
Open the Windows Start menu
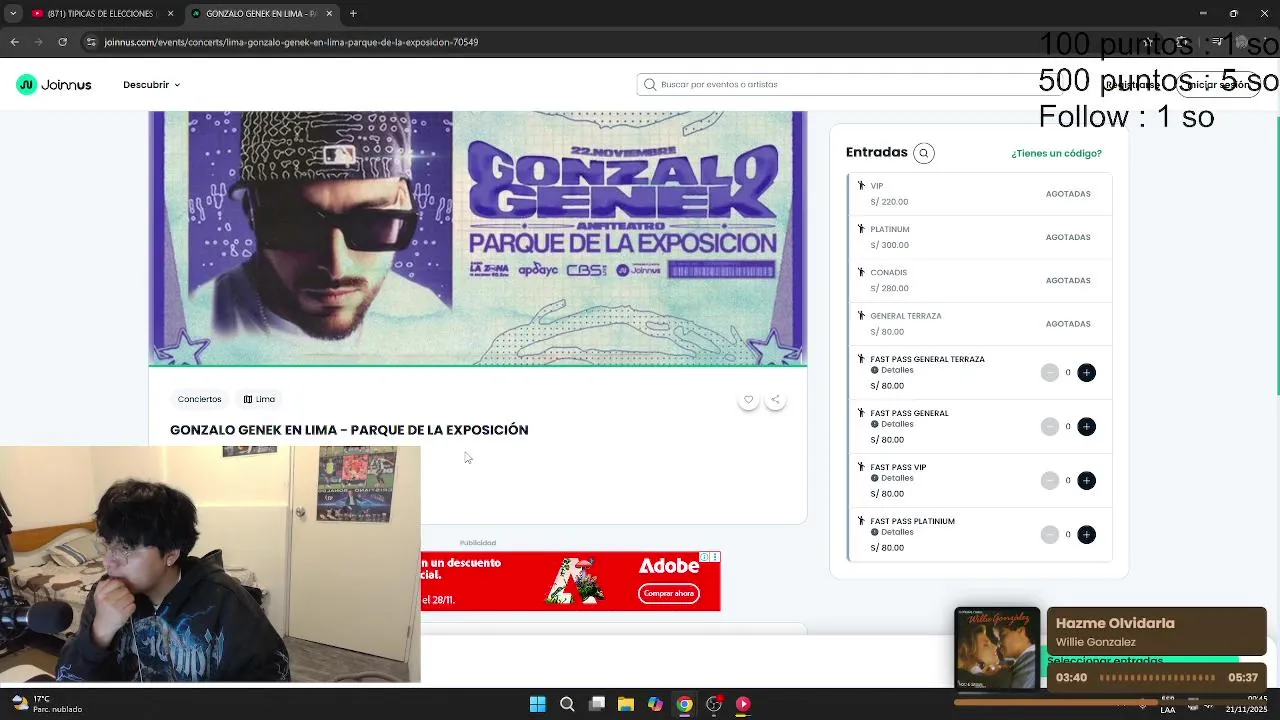[x=537, y=704]
